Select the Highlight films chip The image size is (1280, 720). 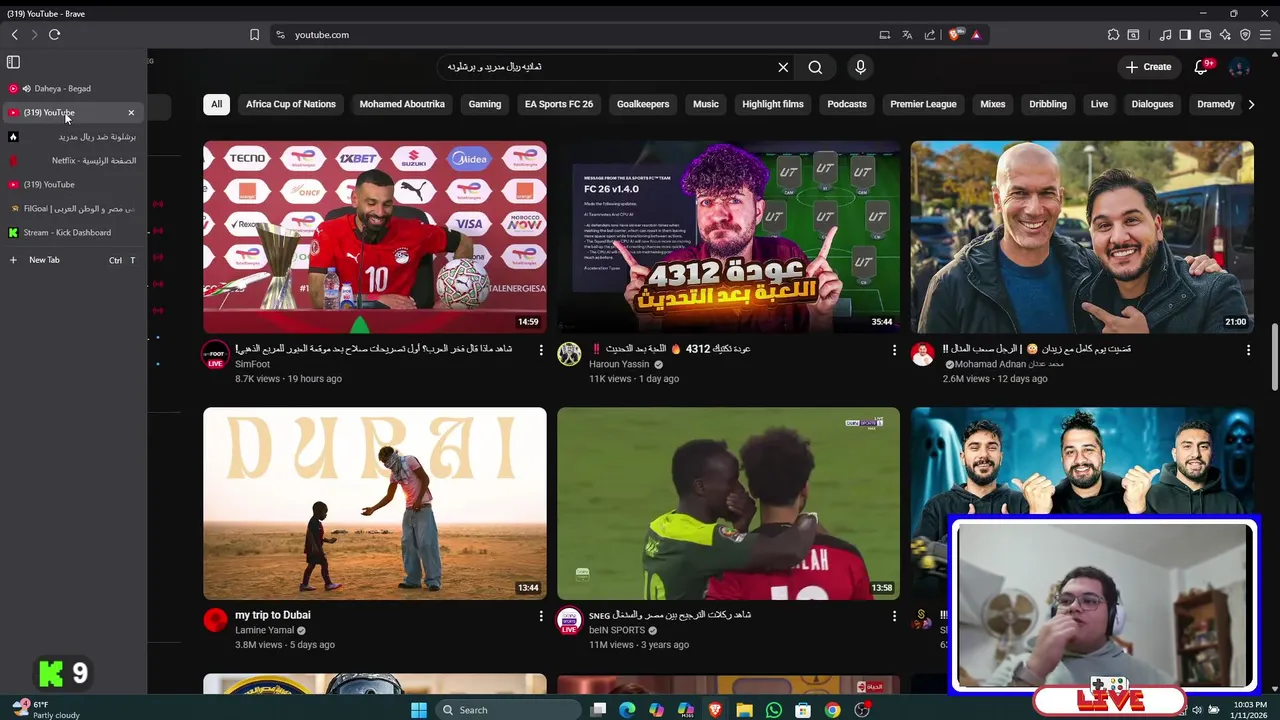[773, 104]
